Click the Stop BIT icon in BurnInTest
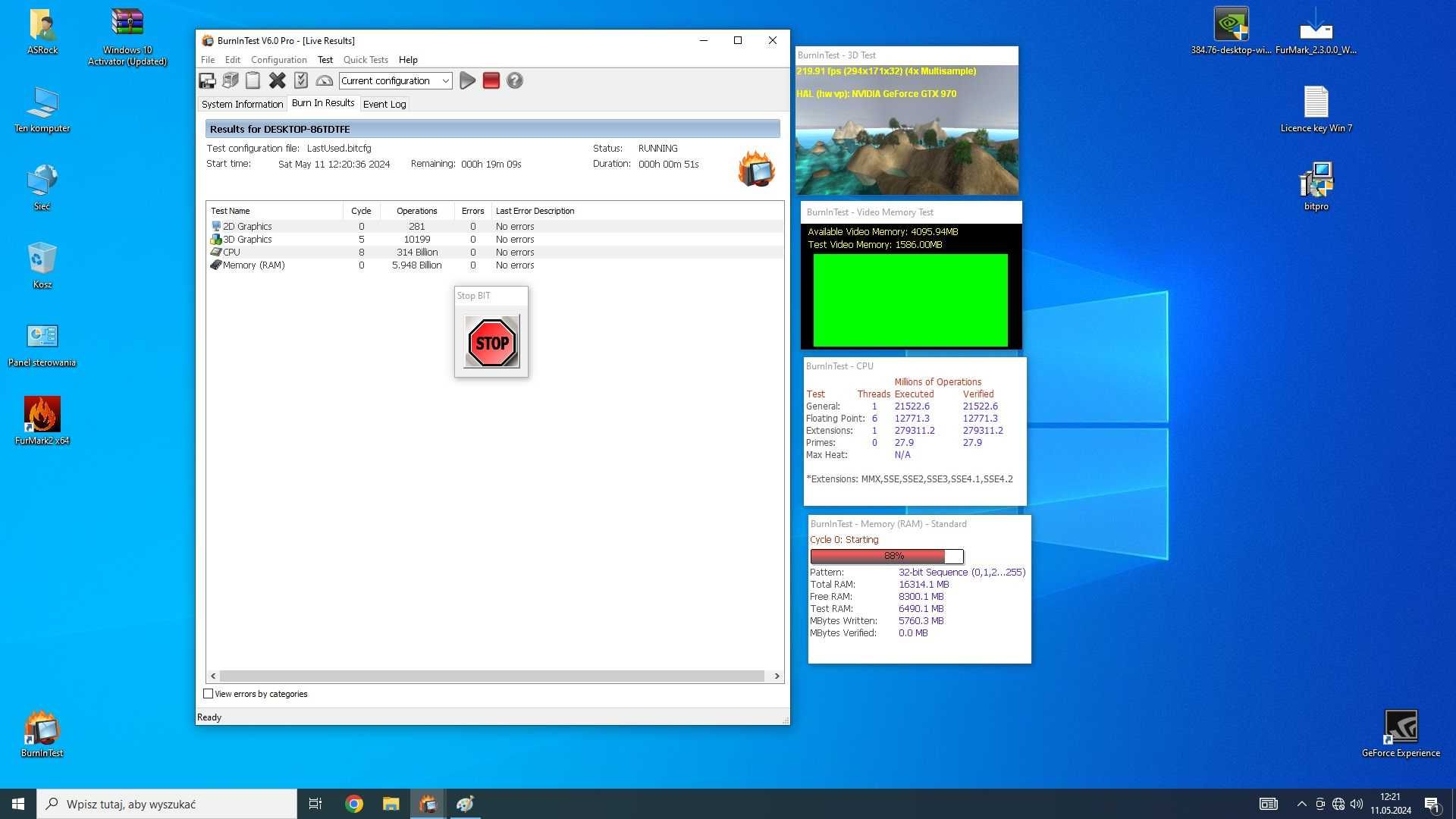The height and width of the screenshot is (819, 1456). [491, 340]
